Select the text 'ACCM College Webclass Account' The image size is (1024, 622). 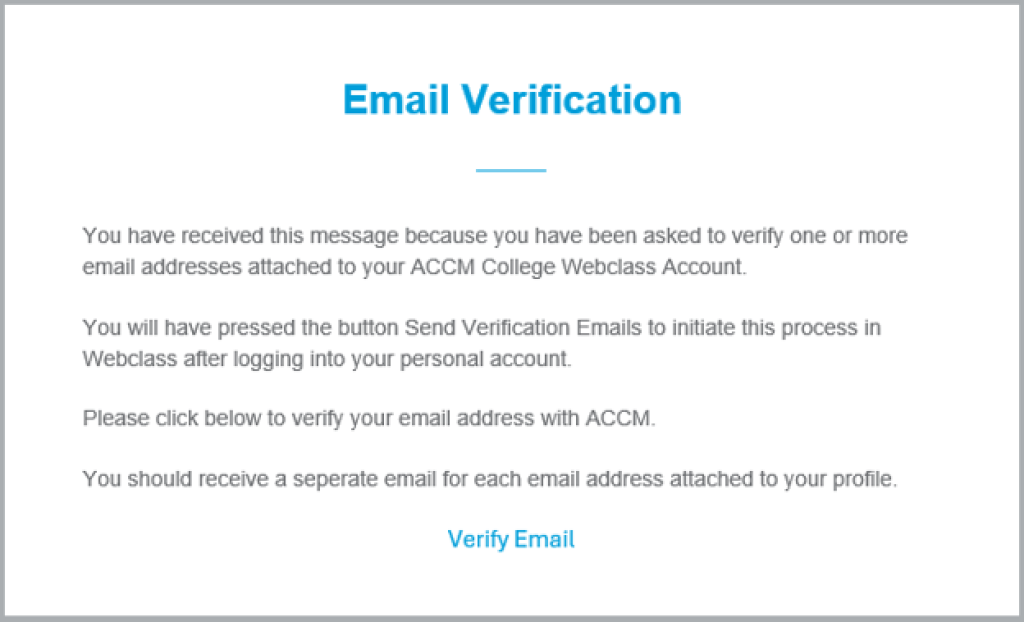[x=577, y=268]
